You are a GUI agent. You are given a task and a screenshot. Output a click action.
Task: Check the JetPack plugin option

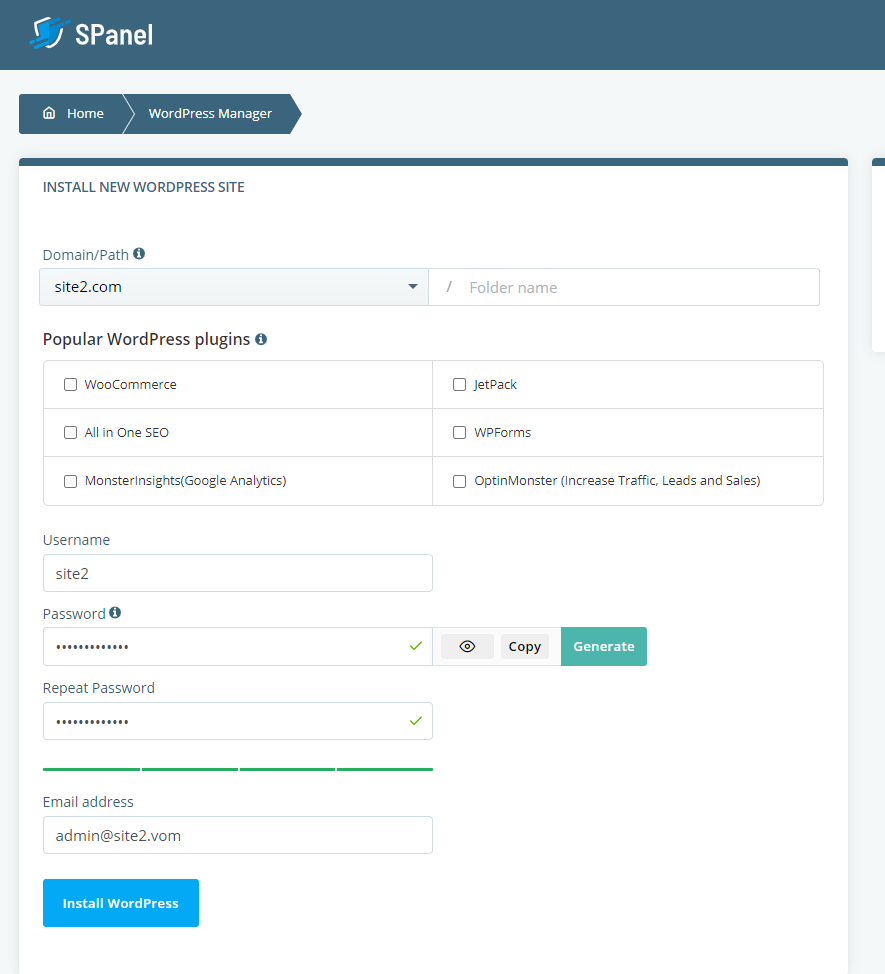[459, 384]
